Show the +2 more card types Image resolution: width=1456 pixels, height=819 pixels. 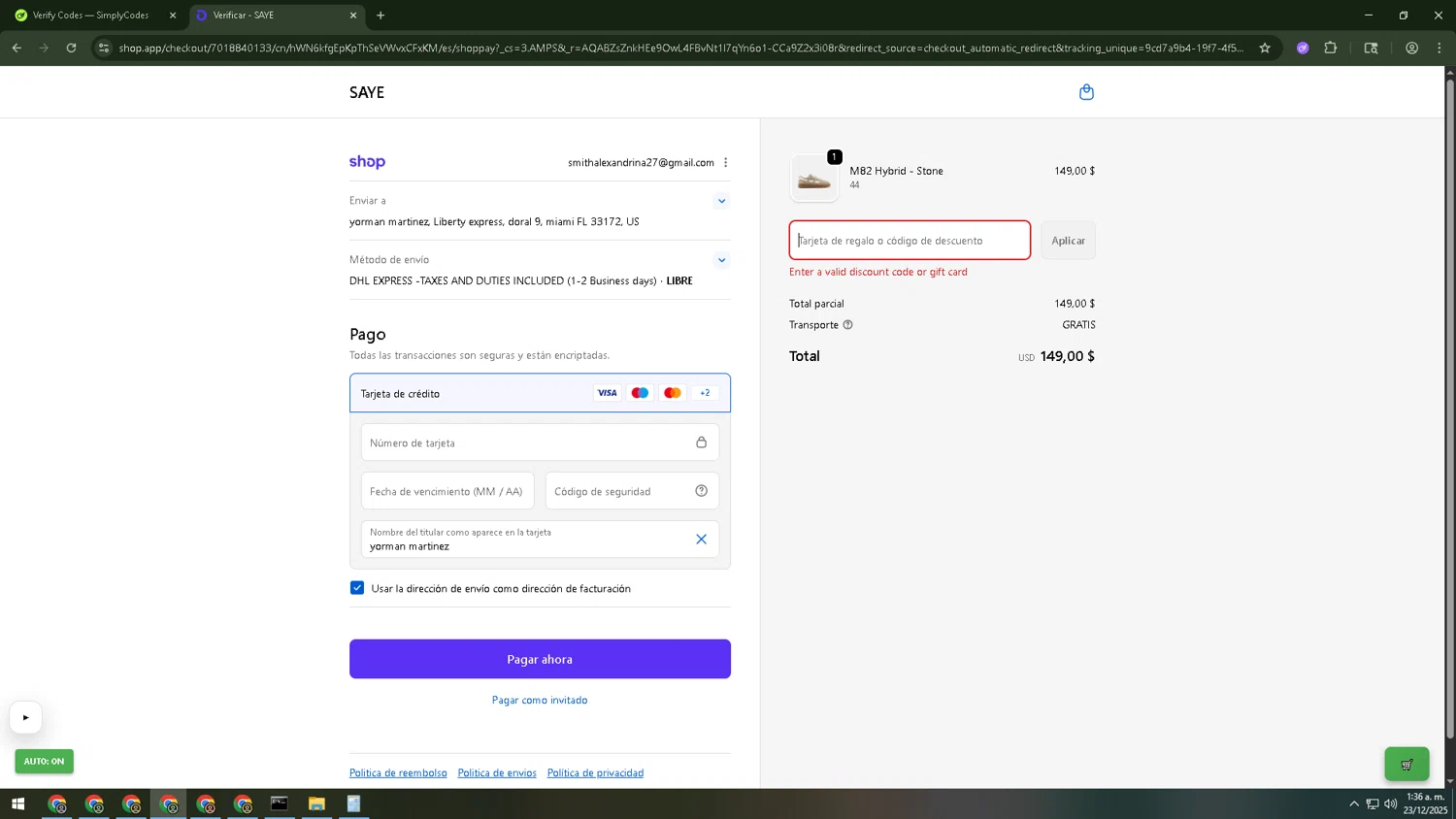pos(705,393)
